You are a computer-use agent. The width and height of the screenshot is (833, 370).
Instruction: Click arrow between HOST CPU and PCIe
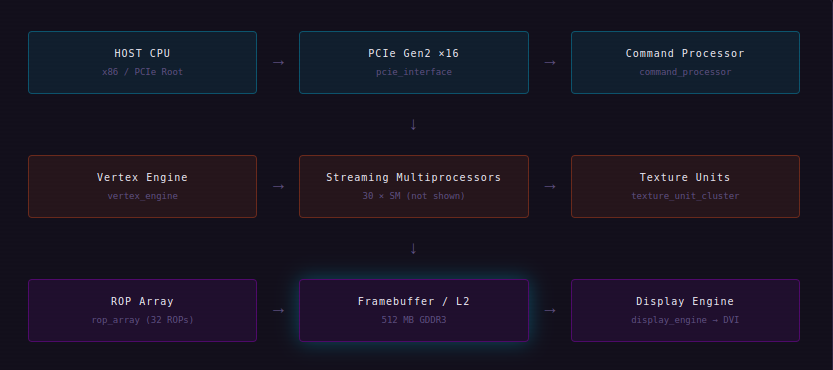278,63
